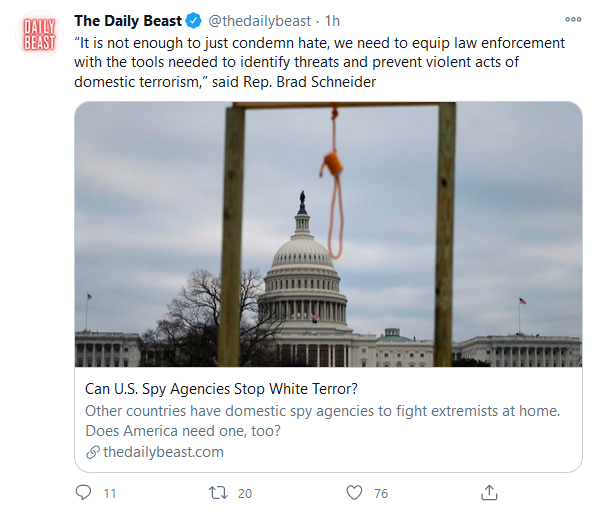The height and width of the screenshot is (512, 598).
Task: Click the 'Does America need one, too?' line
Action: (183, 431)
